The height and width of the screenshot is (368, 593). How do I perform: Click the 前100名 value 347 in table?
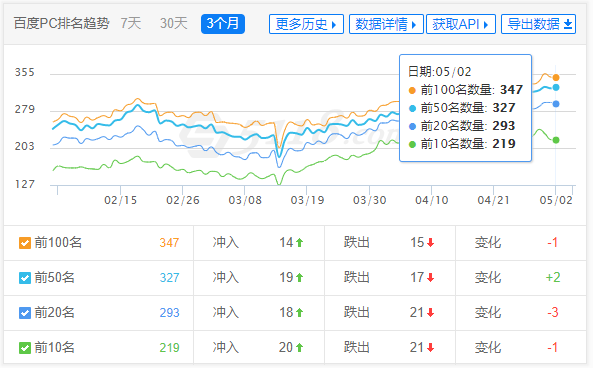(169, 242)
